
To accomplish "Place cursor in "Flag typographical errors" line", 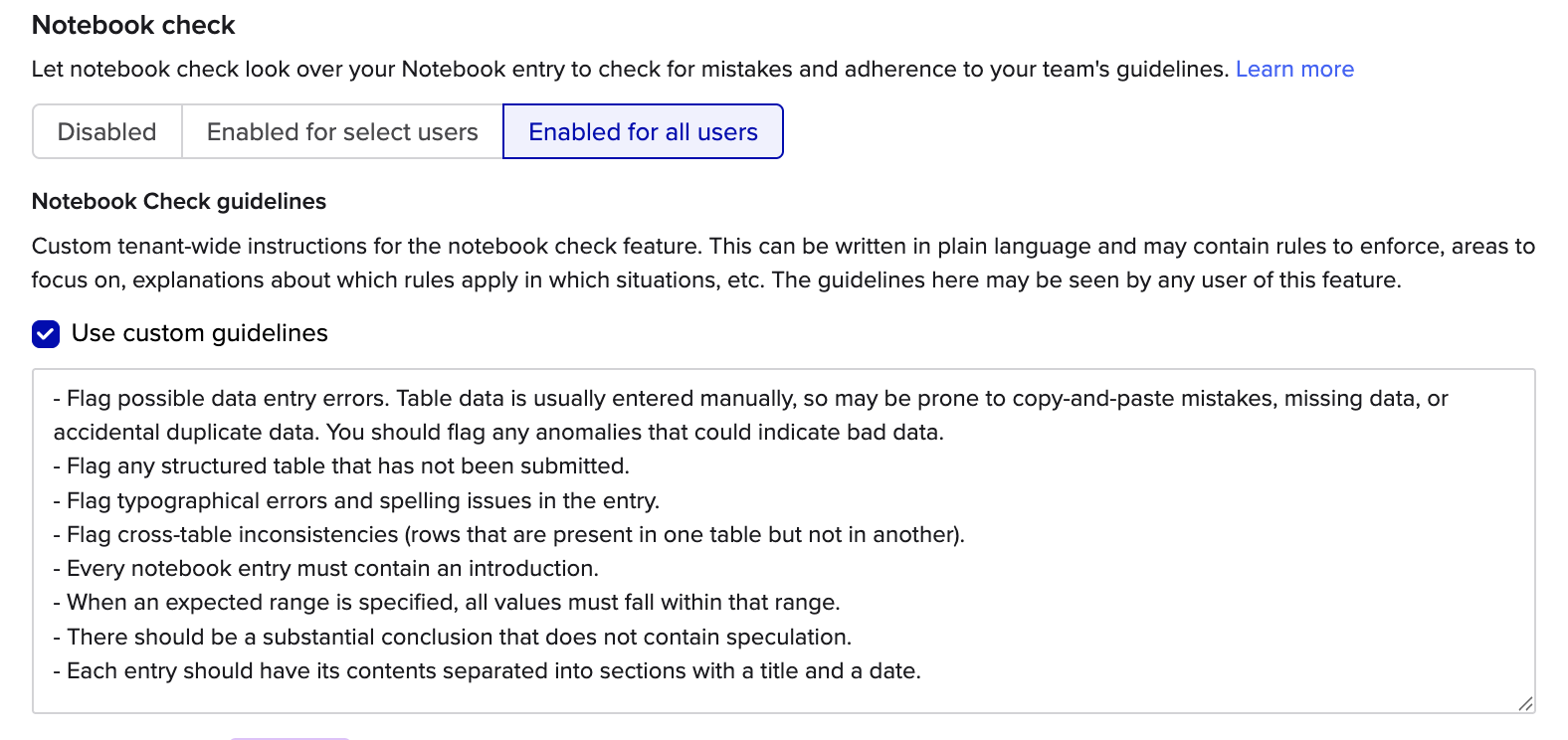I will pyautogui.click(x=362, y=501).
